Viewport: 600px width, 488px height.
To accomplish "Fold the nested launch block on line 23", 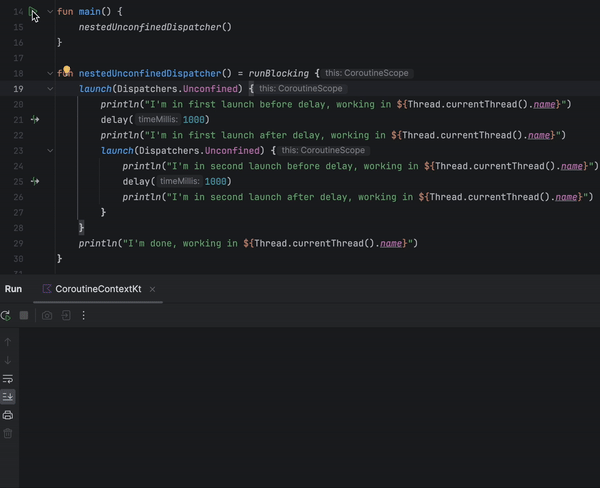I will 50,151.
